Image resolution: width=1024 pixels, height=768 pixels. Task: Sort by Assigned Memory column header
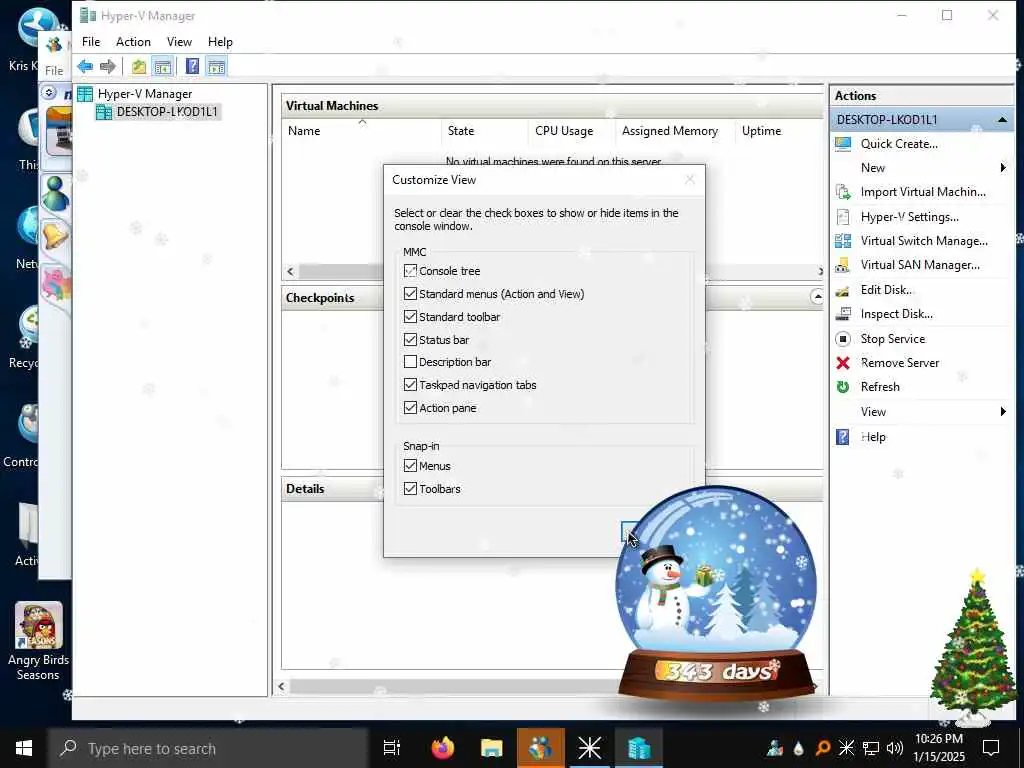675,131
